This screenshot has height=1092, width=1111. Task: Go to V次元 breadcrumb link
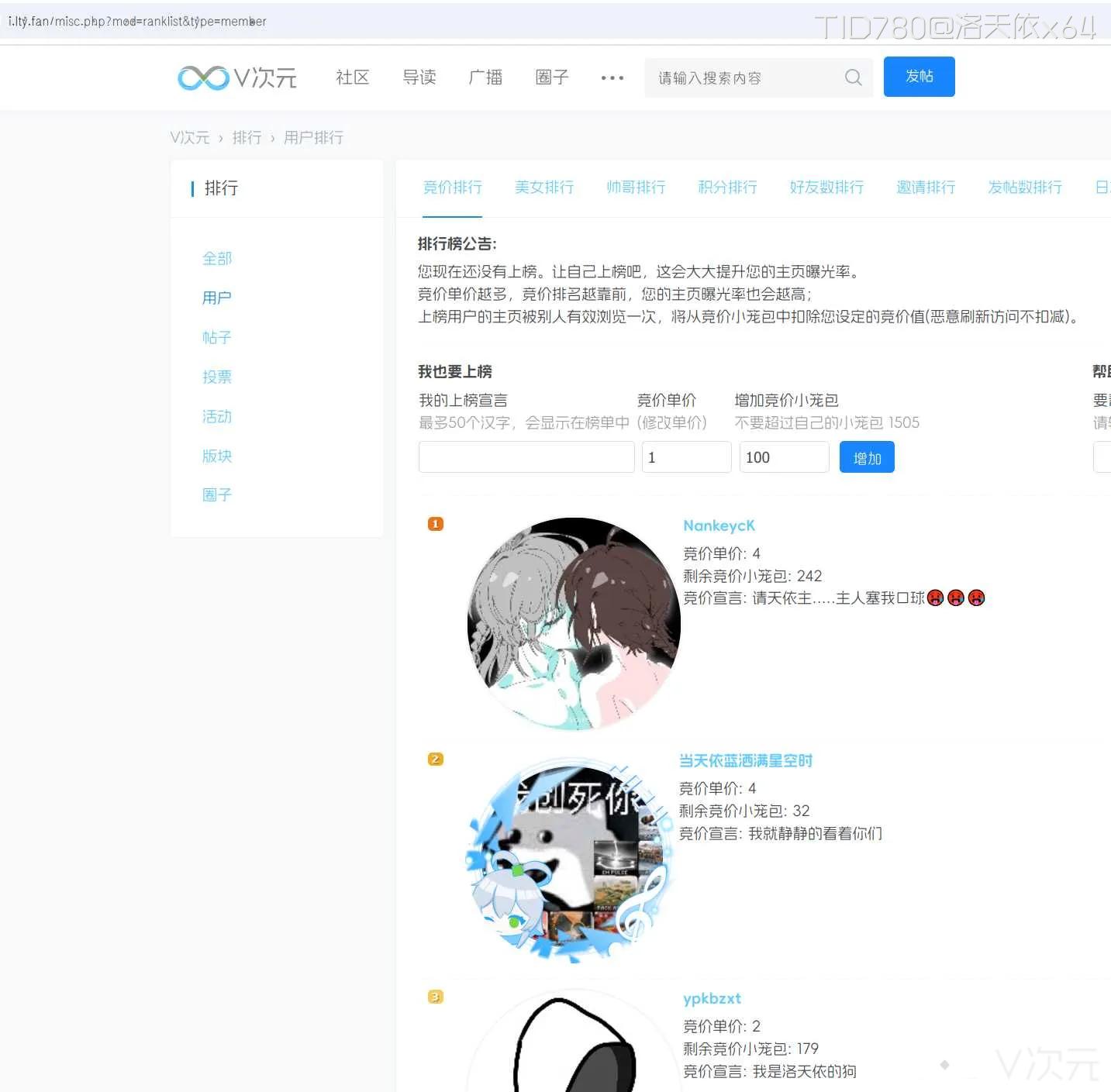coord(190,137)
